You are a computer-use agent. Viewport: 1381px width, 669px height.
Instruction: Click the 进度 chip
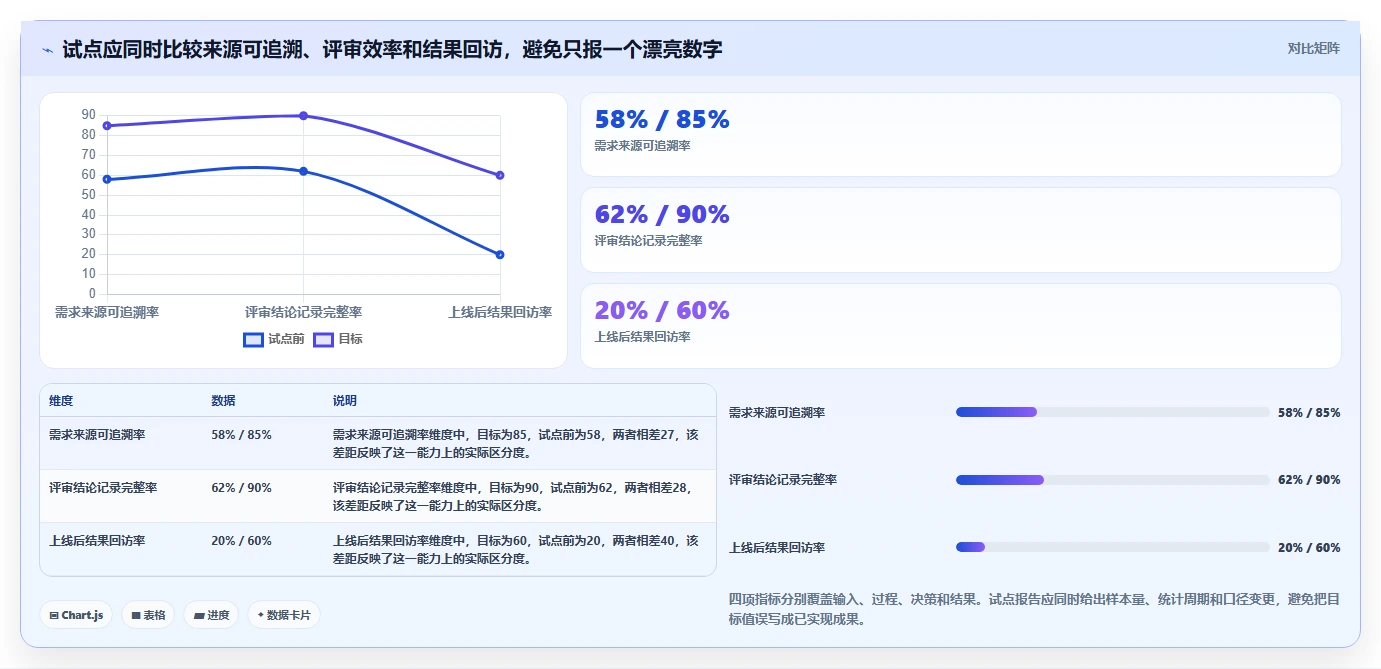pos(211,615)
